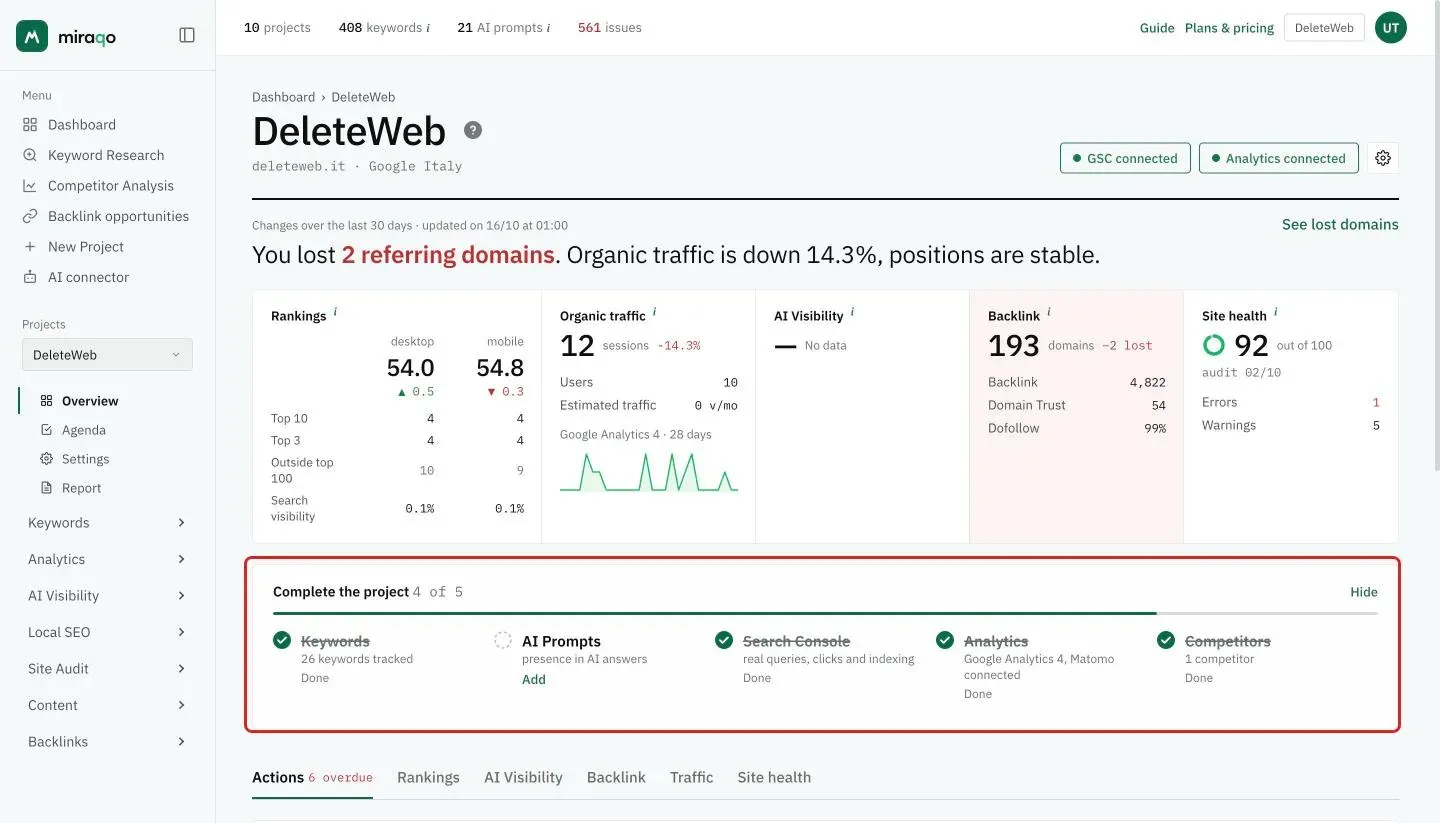The height and width of the screenshot is (823, 1440).
Task: Expand the Backlinks sidebar section
Action: [107, 742]
